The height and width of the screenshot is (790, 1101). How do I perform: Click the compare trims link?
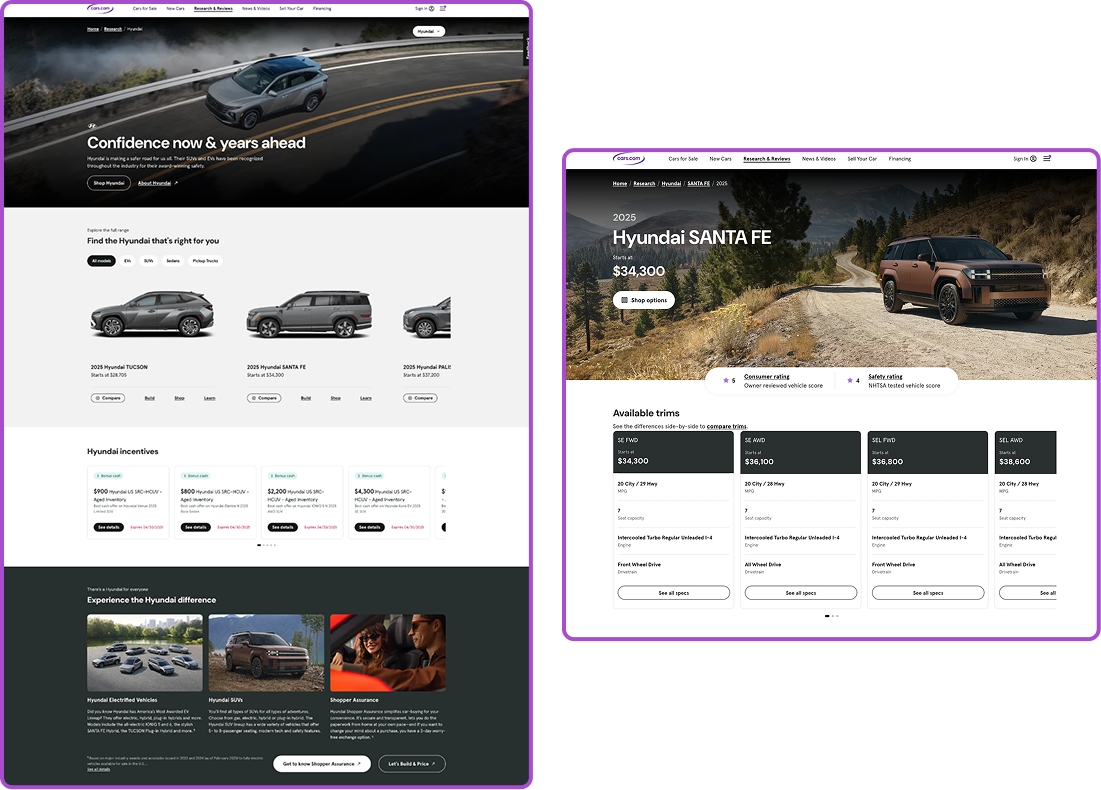point(727,426)
